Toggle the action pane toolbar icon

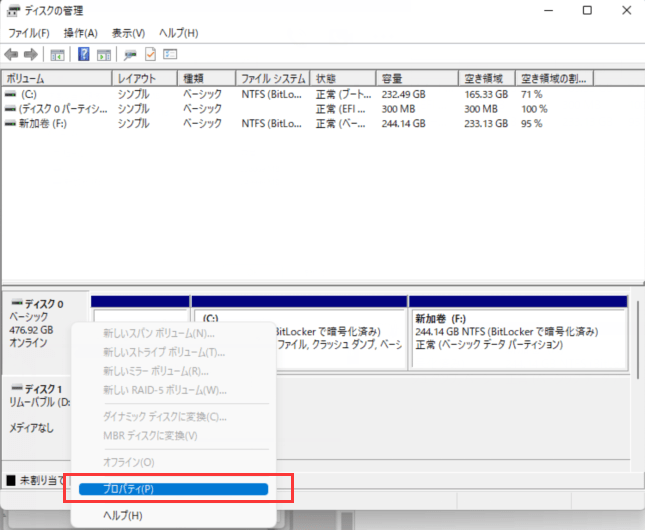(104, 54)
